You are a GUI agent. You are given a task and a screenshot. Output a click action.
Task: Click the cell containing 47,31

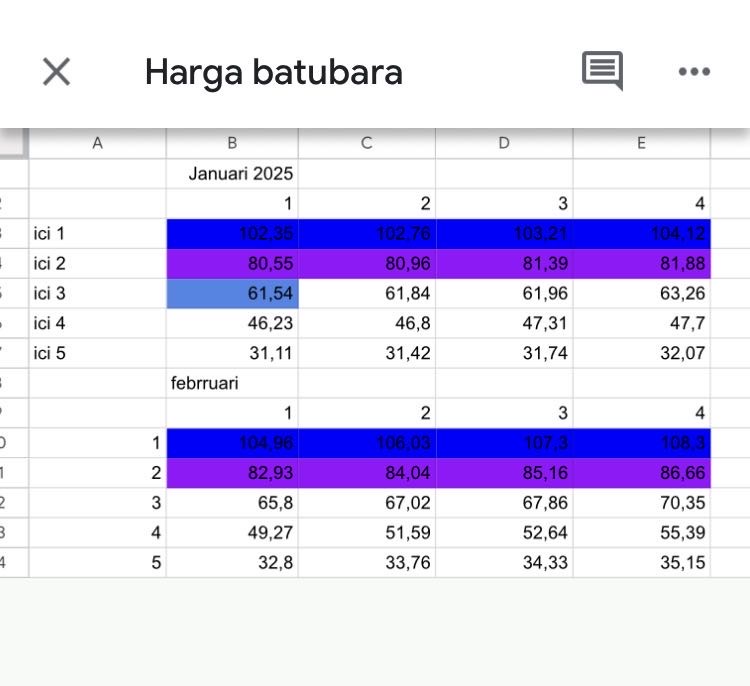504,324
